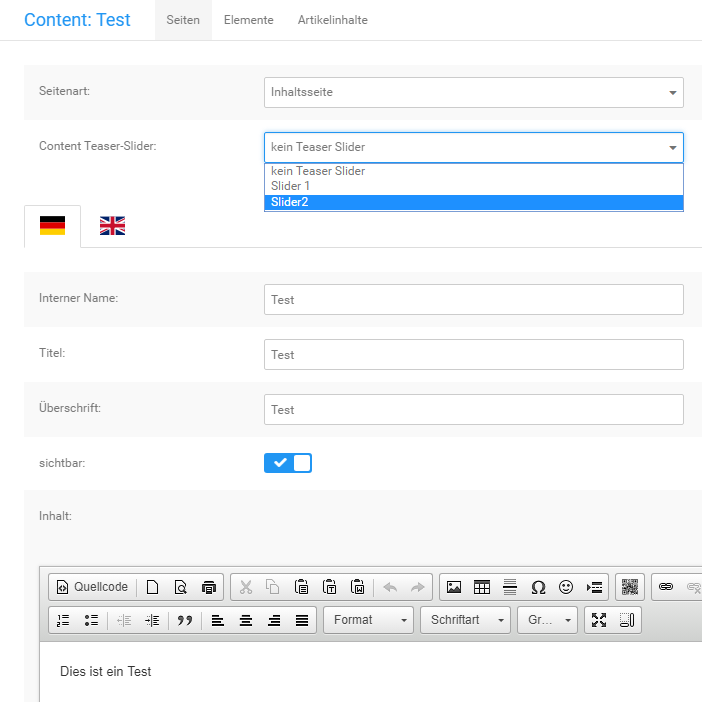Open the smiley emoticon picker
Screen dimensions: 702x702
tap(566, 587)
